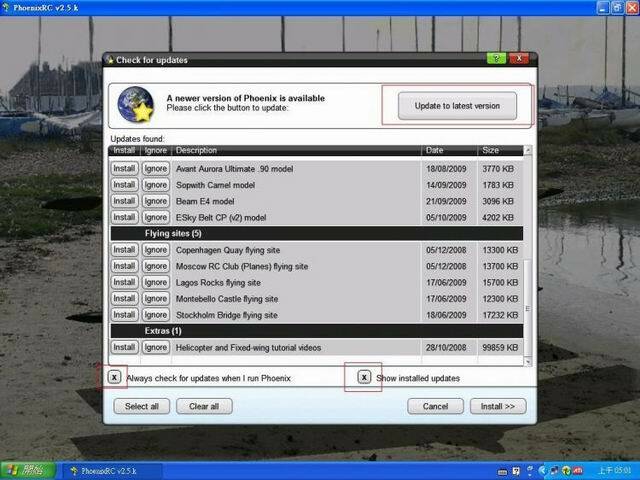Click the globe with star update icon
640x480 pixels.
pyautogui.click(x=136, y=105)
